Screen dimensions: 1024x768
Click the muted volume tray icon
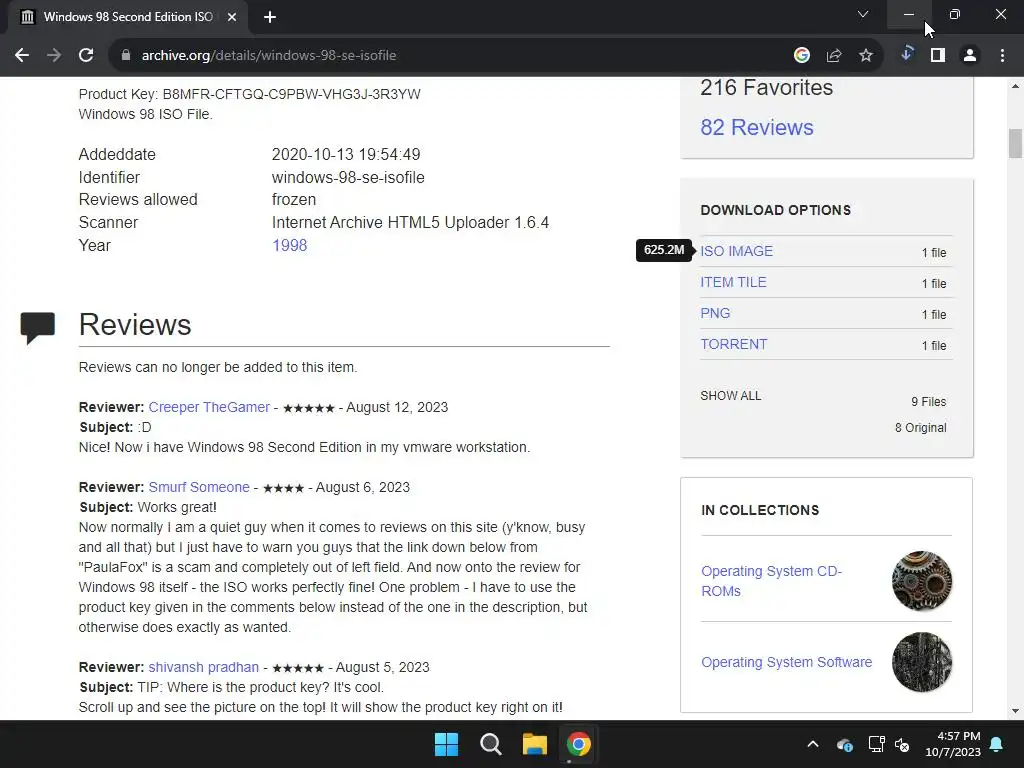point(903,744)
